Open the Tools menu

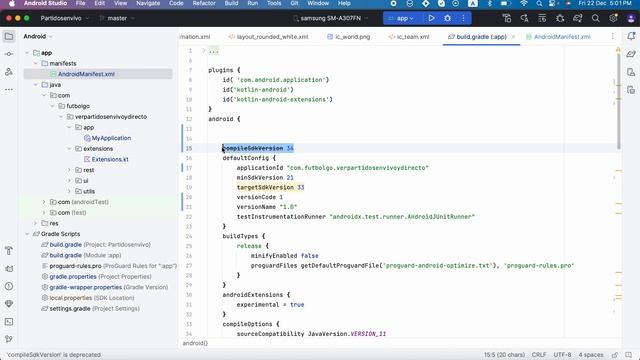click(x=274, y=3)
